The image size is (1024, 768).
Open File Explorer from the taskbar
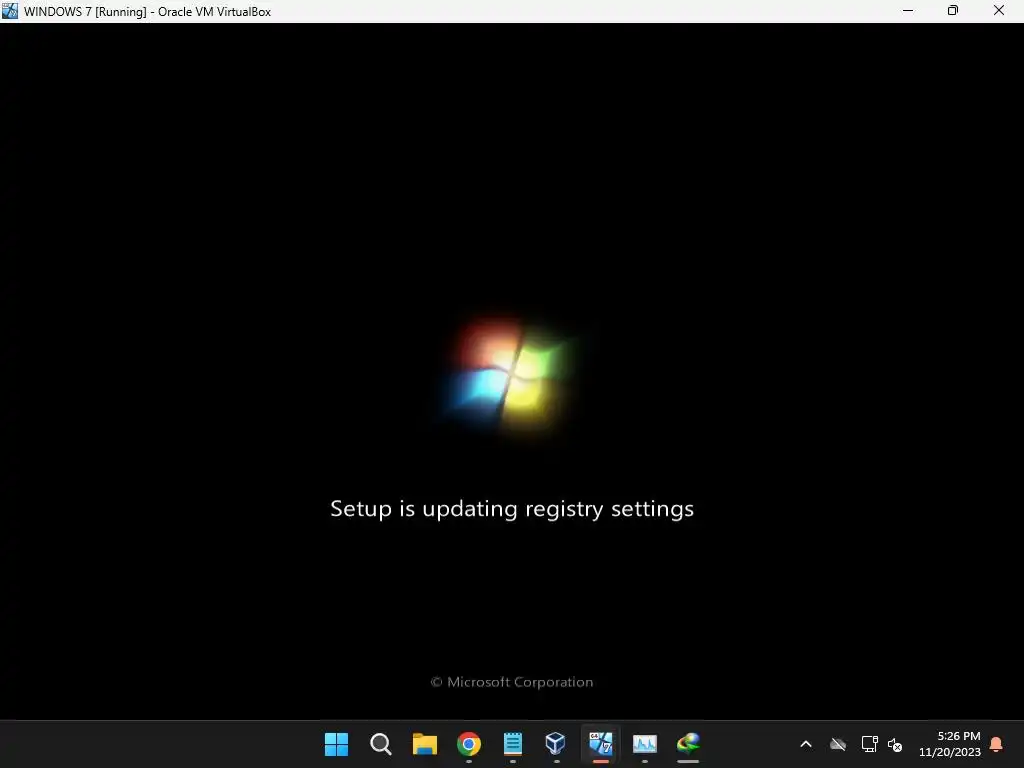click(x=424, y=744)
